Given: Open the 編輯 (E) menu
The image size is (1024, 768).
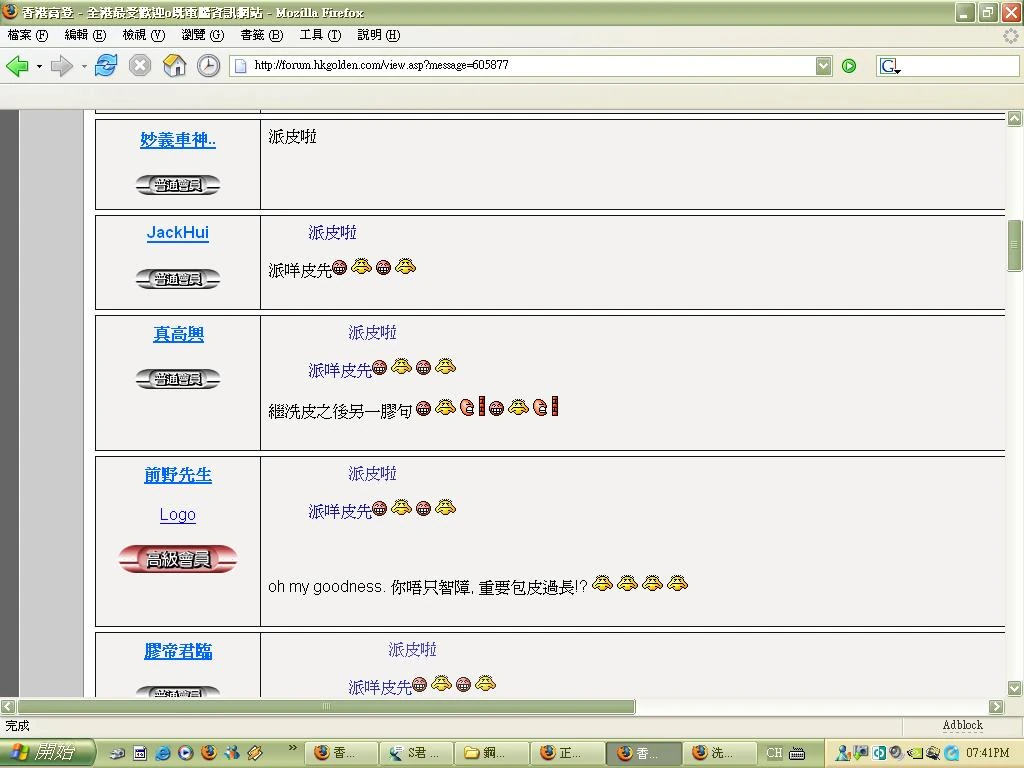Looking at the screenshot, I should pos(85,35).
